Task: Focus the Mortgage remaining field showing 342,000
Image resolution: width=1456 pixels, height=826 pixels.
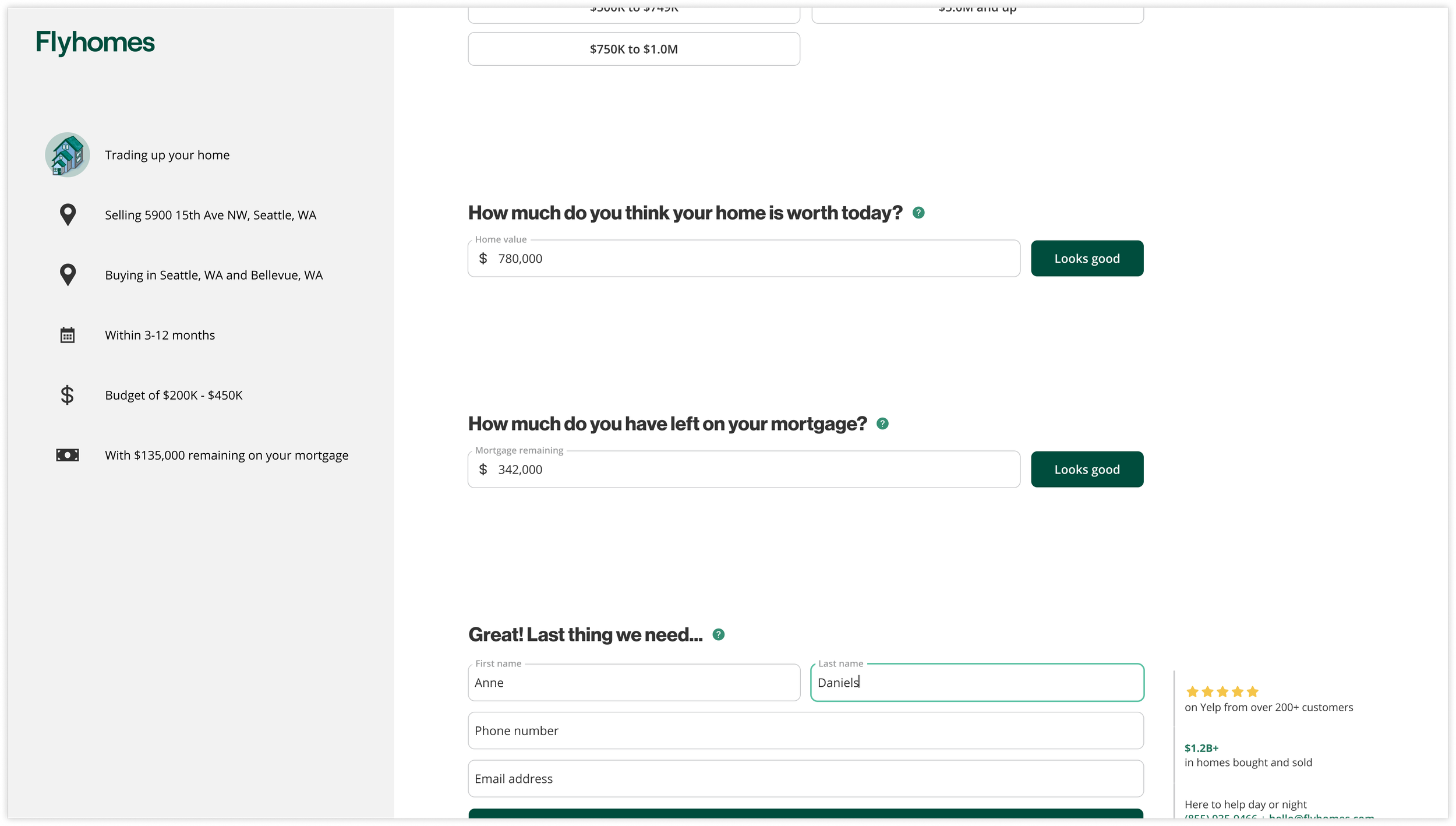Action: (744, 470)
